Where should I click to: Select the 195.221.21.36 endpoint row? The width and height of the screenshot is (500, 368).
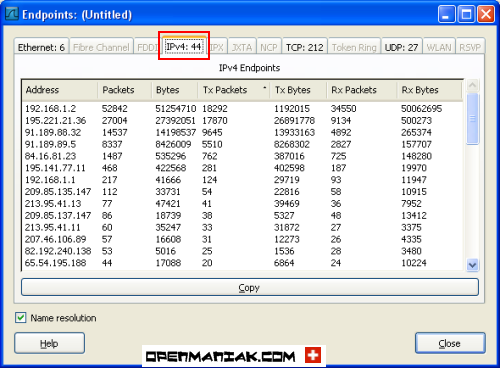(242, 121)
